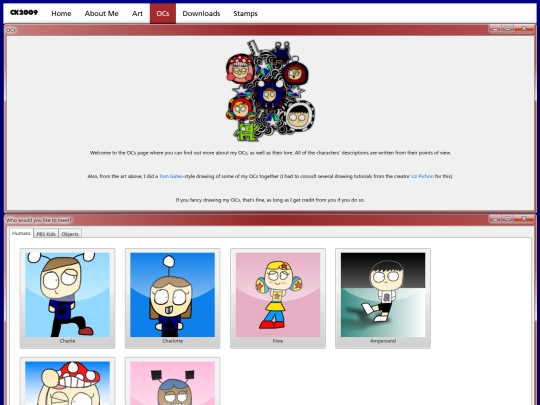Image resolution: width=540 pixels, height=405 pixels.
Task: Click the 'Ampersand' name label
Action: [x=383, y=341]
